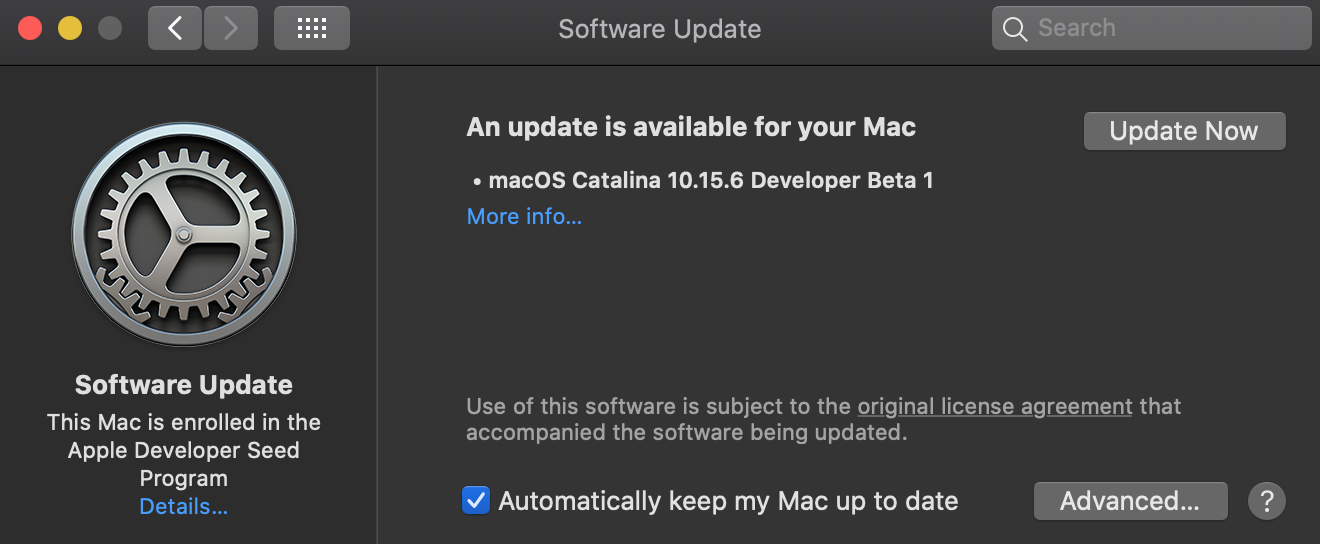Click the large Software Update gear icon
This screenshot has height=544, width=1320.
pyautogui.click(x=184, y=236)
